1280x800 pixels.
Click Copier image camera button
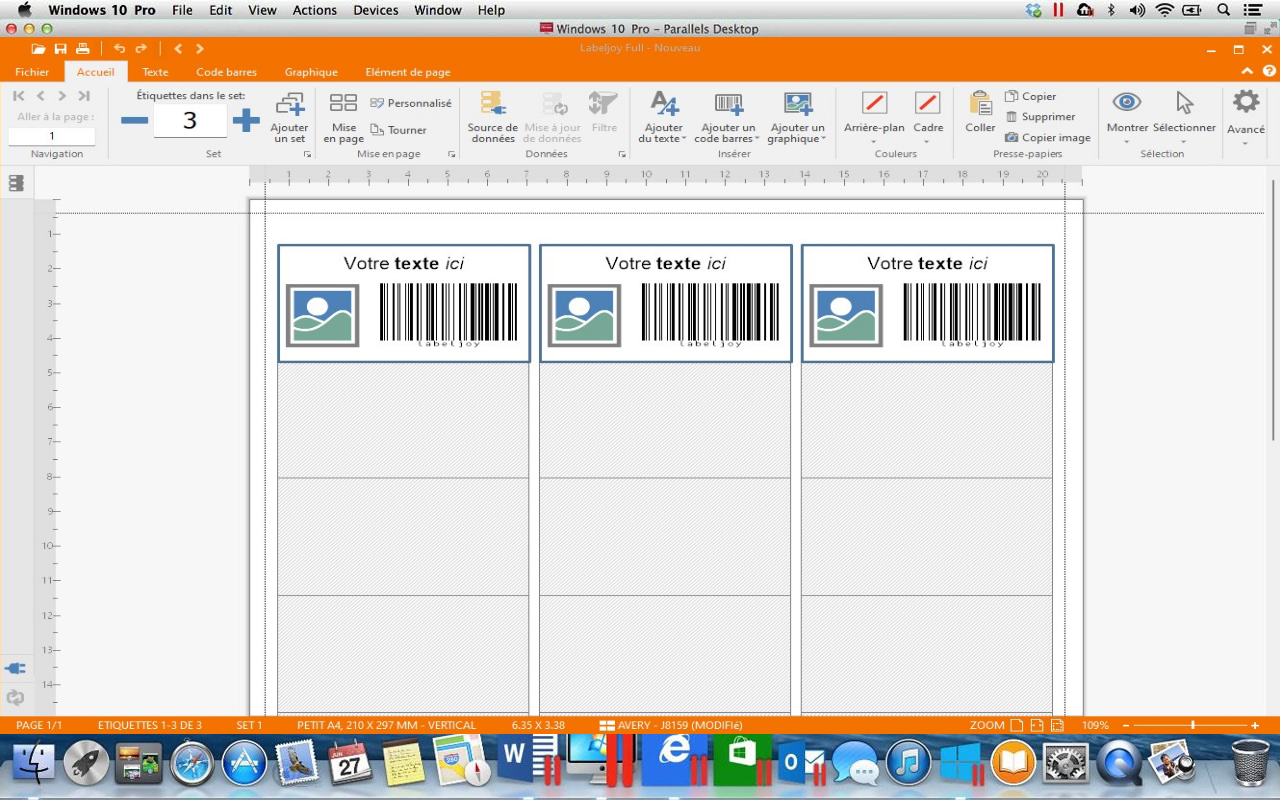(1047, 138)
